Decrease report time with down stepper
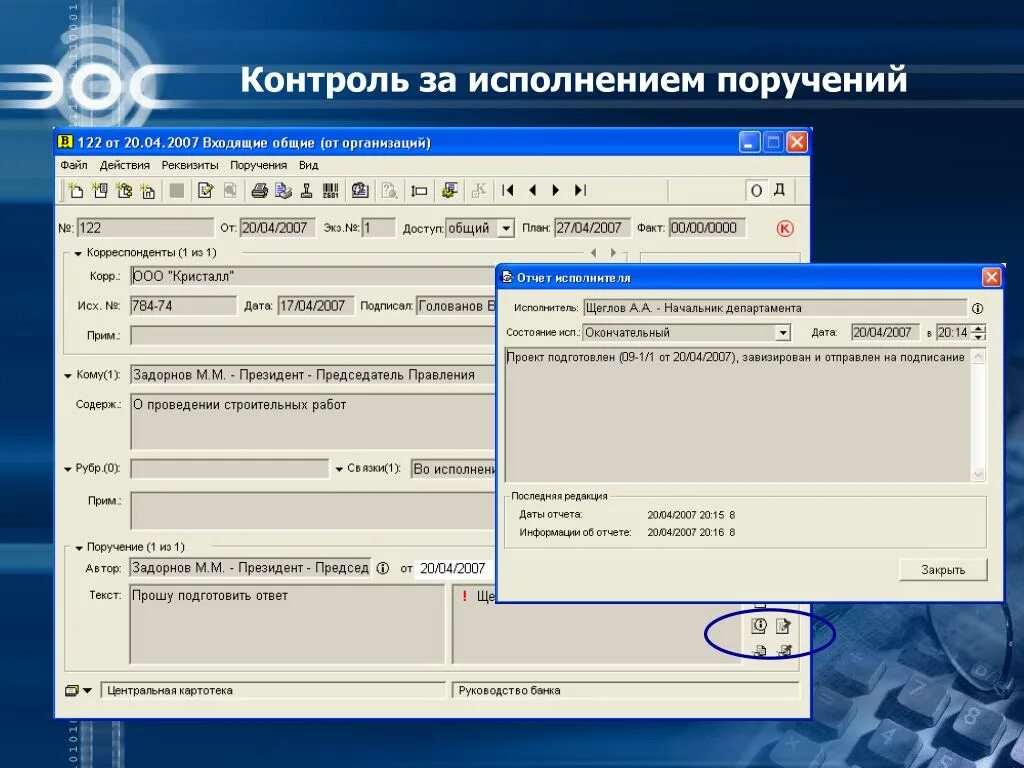 (978, 336)
